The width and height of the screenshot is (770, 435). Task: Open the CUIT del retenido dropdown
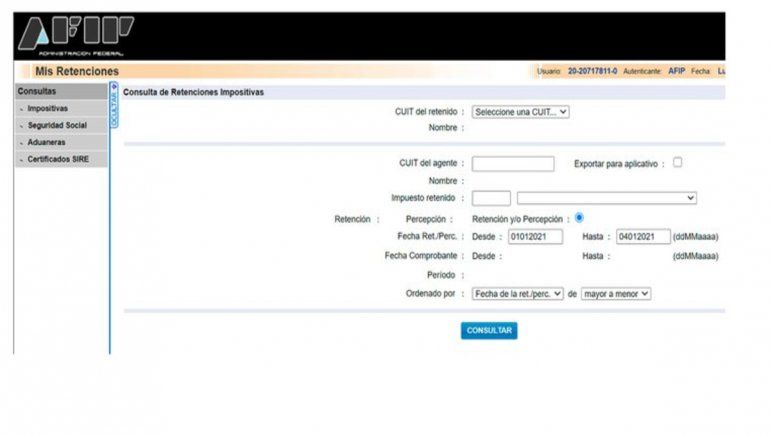[520, 112]
